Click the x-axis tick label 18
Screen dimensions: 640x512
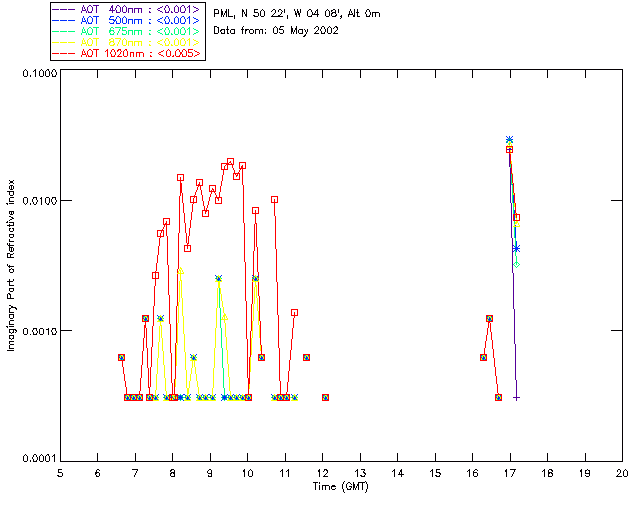coord(547,473)
